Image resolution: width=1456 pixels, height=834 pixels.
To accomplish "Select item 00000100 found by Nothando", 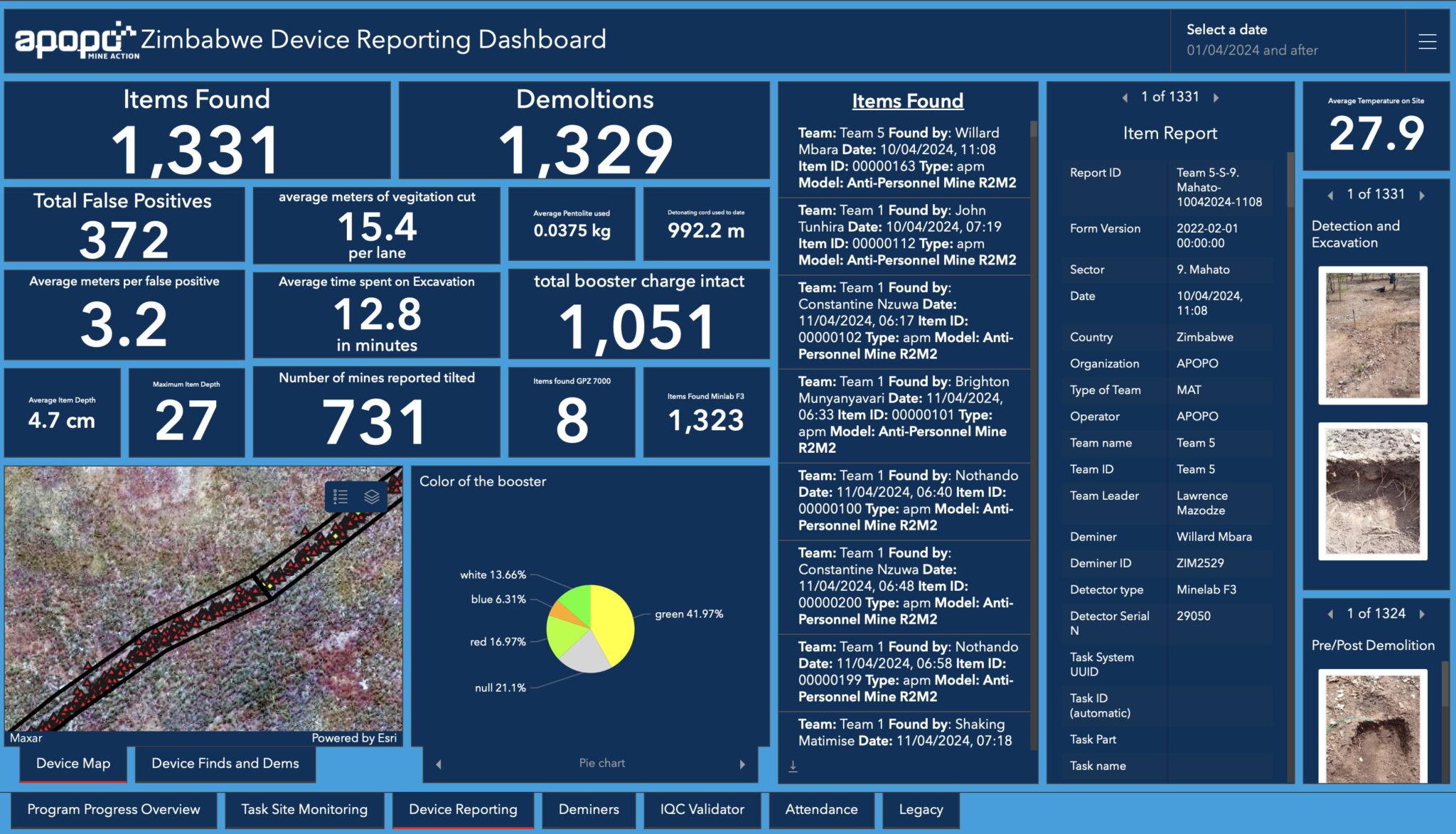I will pyautogui.click(x=904, y=501).
